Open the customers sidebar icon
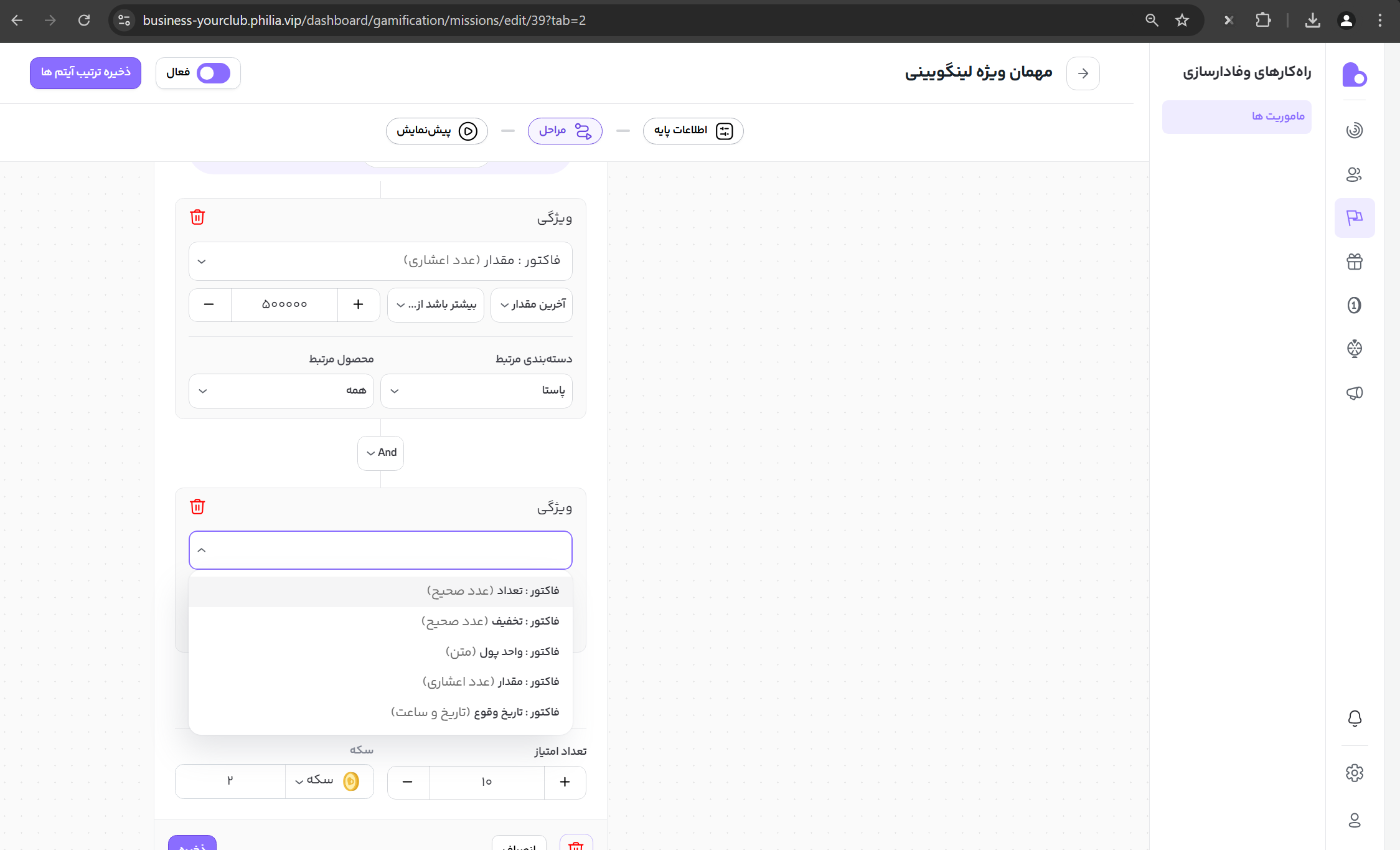Screen dimensions: 1400x850 pyautogui.click(x=1354, y=174)
